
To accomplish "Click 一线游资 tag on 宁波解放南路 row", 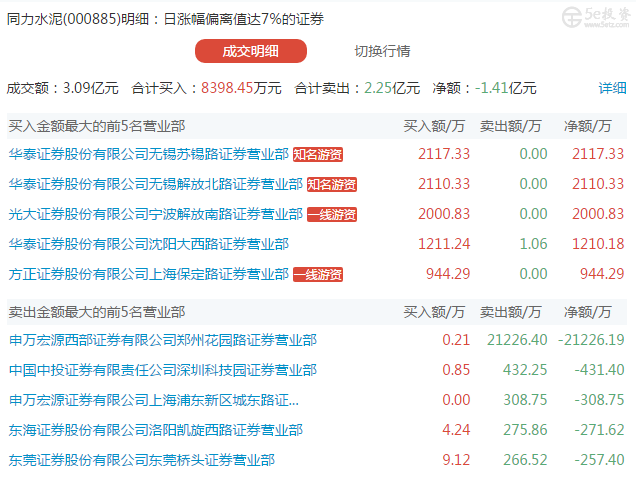I will (332, 215).
